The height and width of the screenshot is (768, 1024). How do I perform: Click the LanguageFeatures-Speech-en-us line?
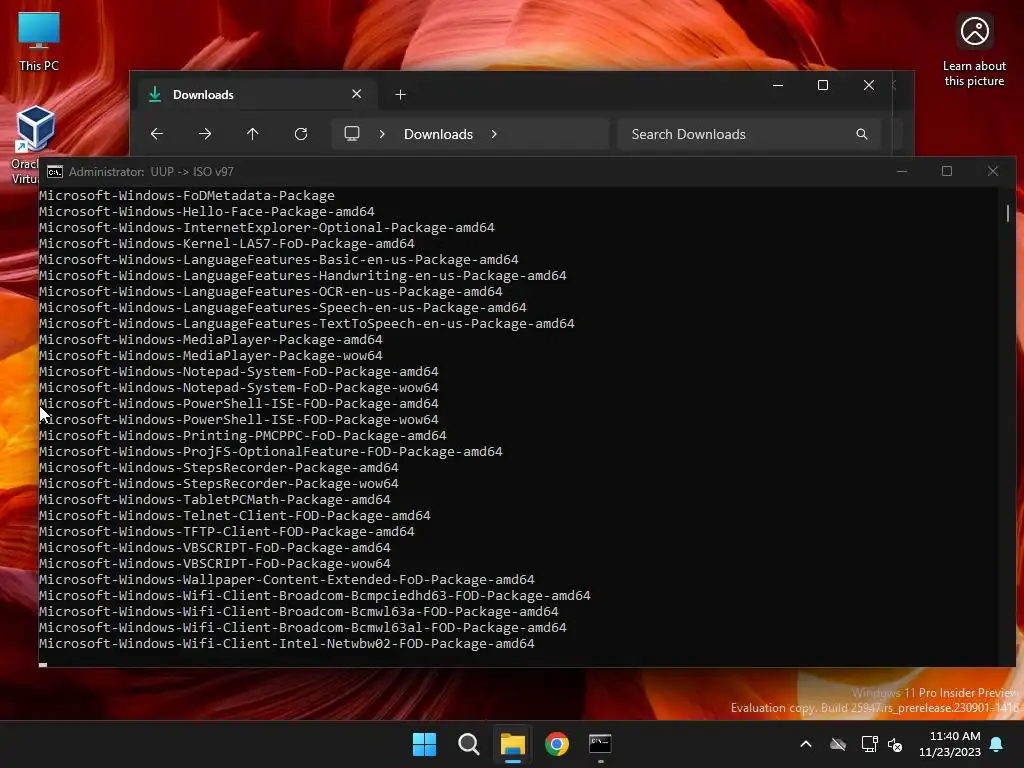click(283, 308)
